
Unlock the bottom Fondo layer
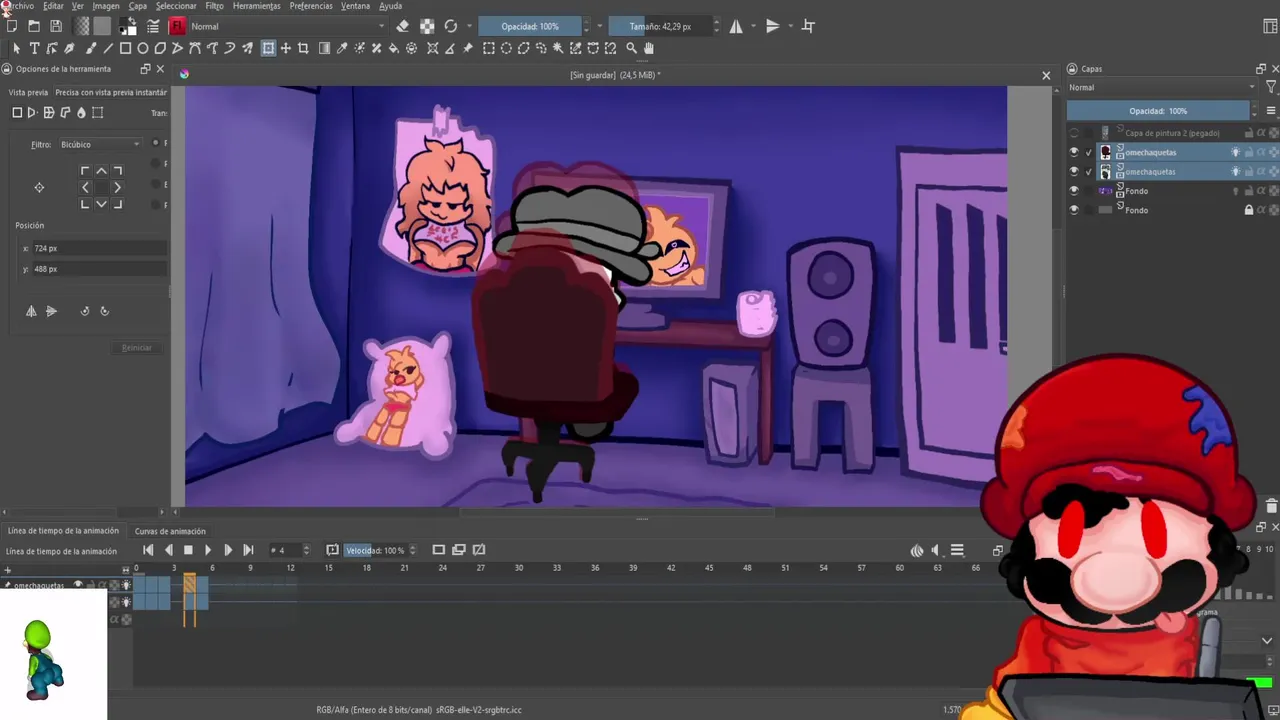(x=1248, y=210)
